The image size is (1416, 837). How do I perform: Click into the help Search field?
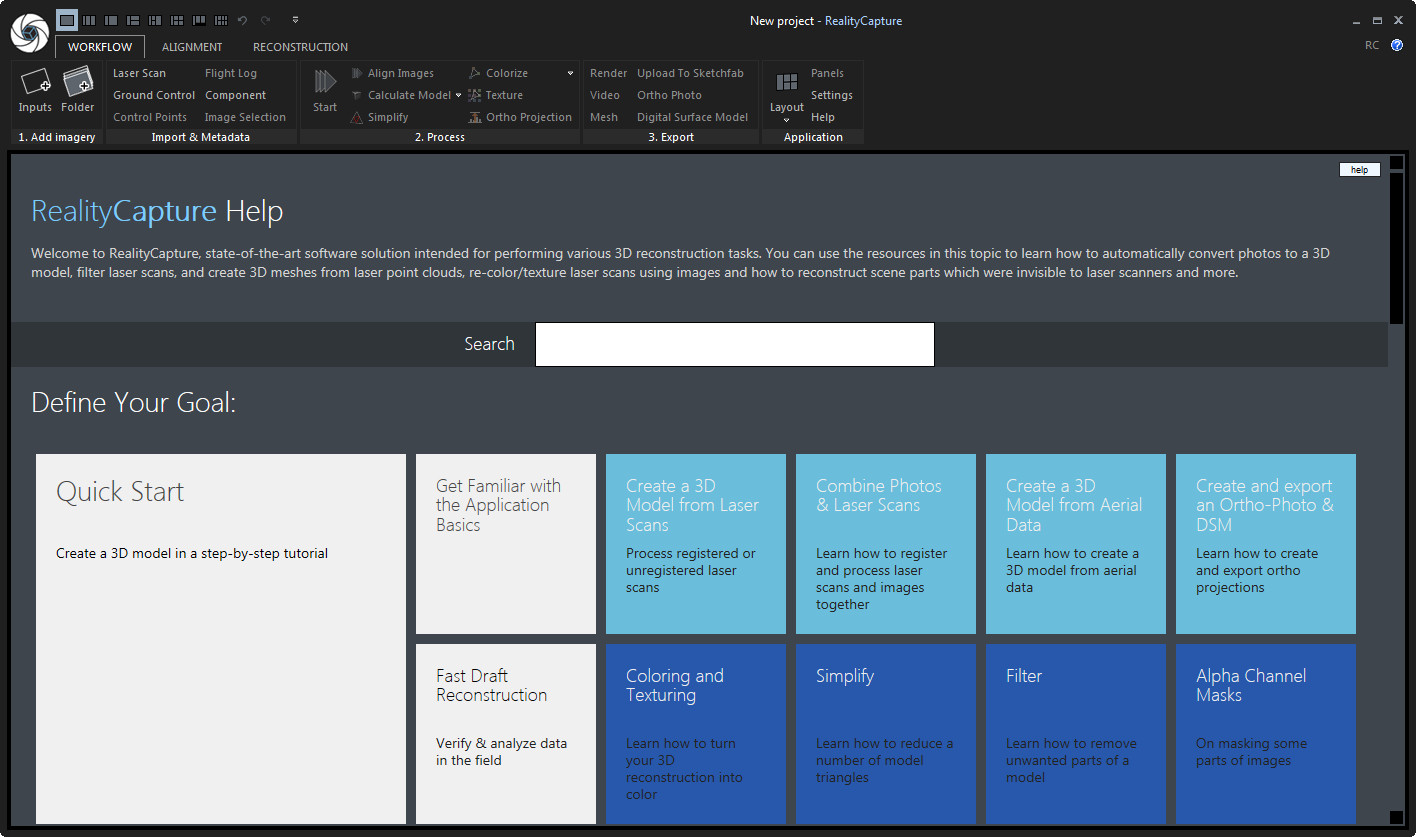pos(735,344)
